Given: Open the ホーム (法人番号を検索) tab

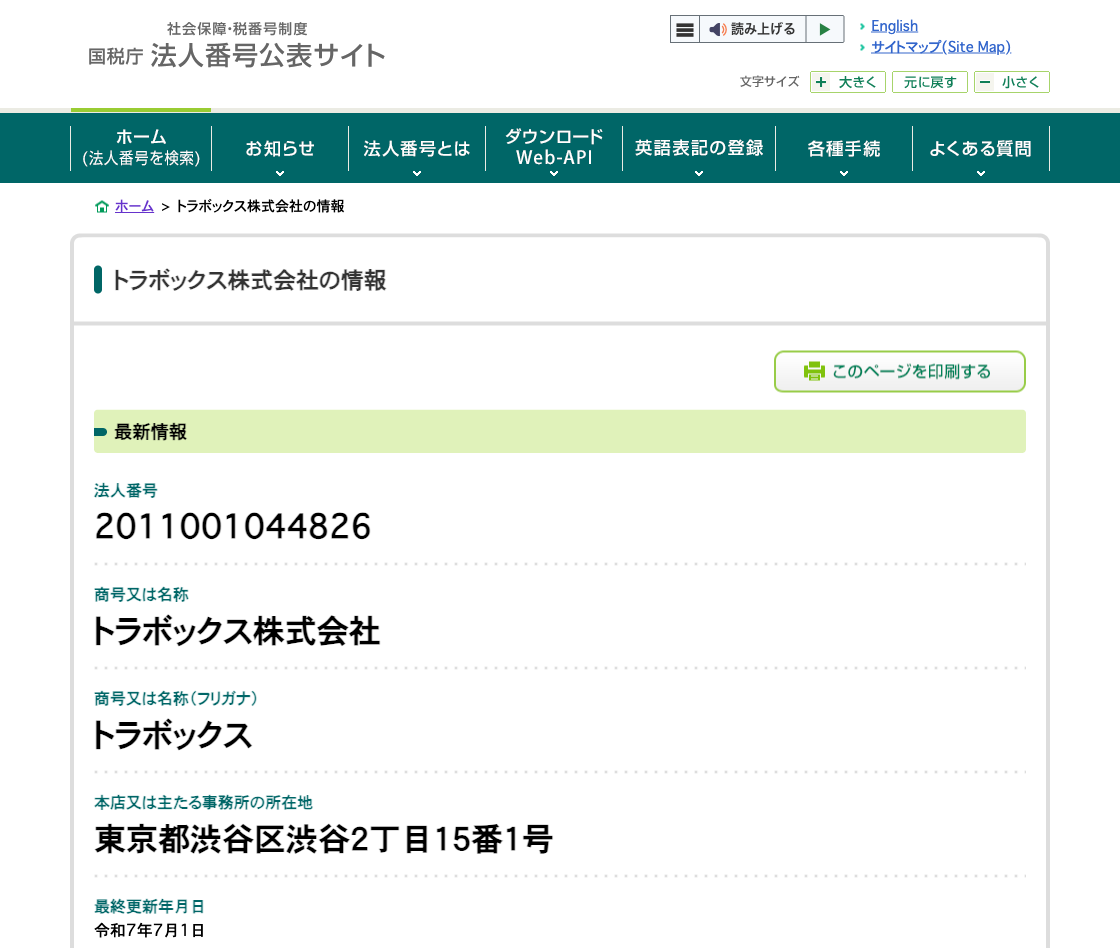Looking at the screenshot, I should point(141,148).
